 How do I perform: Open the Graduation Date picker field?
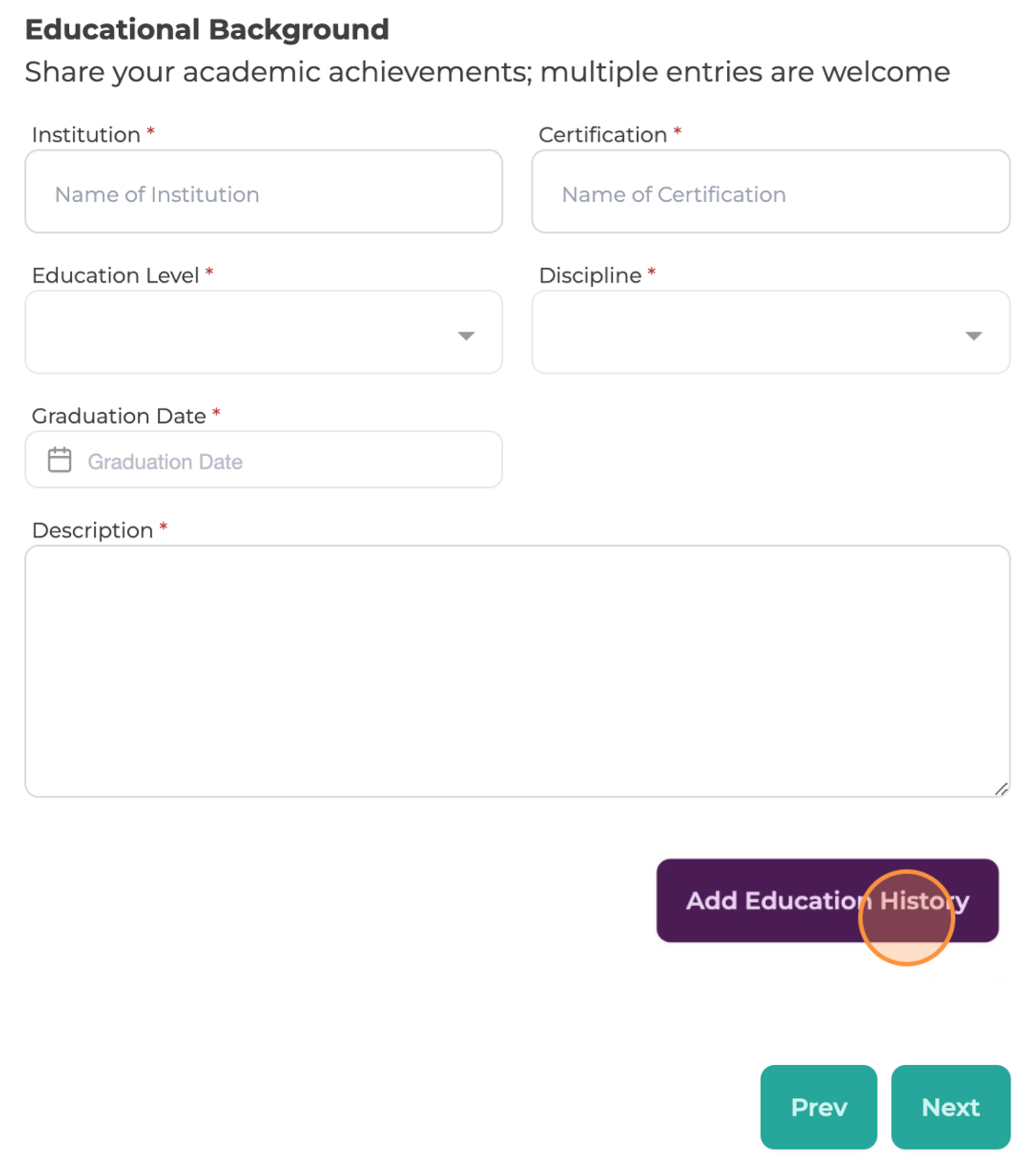coord(264,460)
